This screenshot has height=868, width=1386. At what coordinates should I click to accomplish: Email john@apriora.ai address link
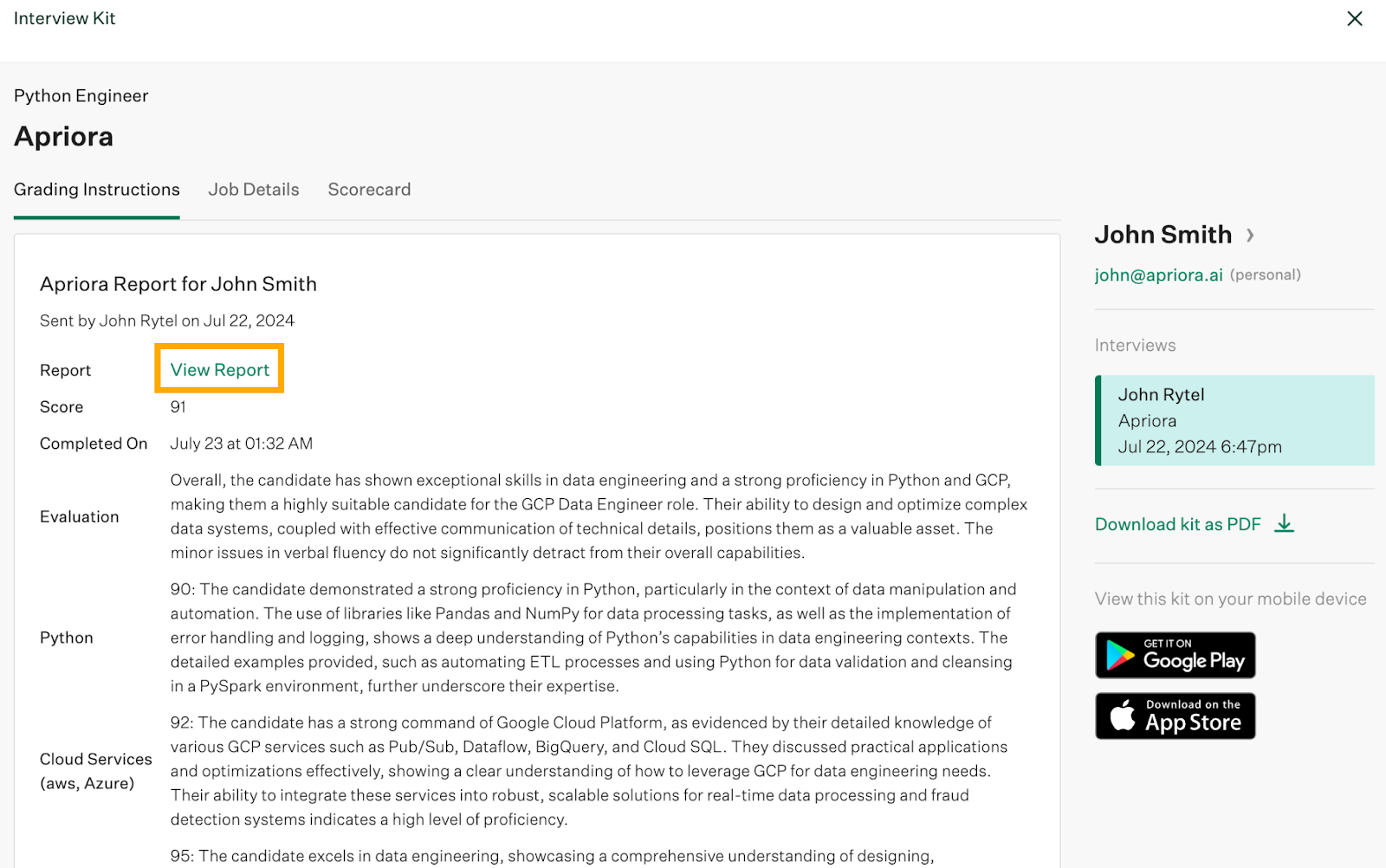[x=1158, y=275]
